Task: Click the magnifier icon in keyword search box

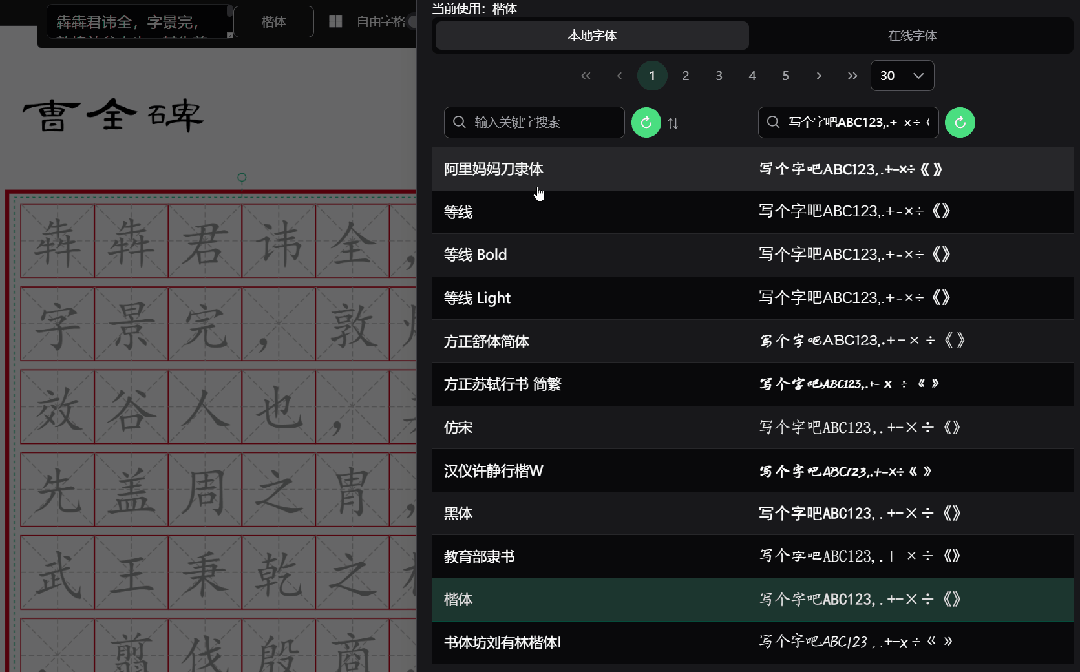Action: pyautogui.click(x=458, y=122)
